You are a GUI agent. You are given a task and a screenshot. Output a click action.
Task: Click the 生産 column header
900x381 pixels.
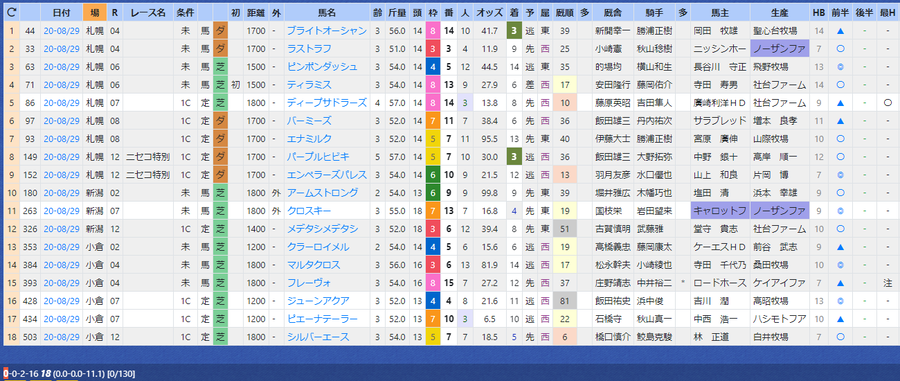click(x=779, y=12)
